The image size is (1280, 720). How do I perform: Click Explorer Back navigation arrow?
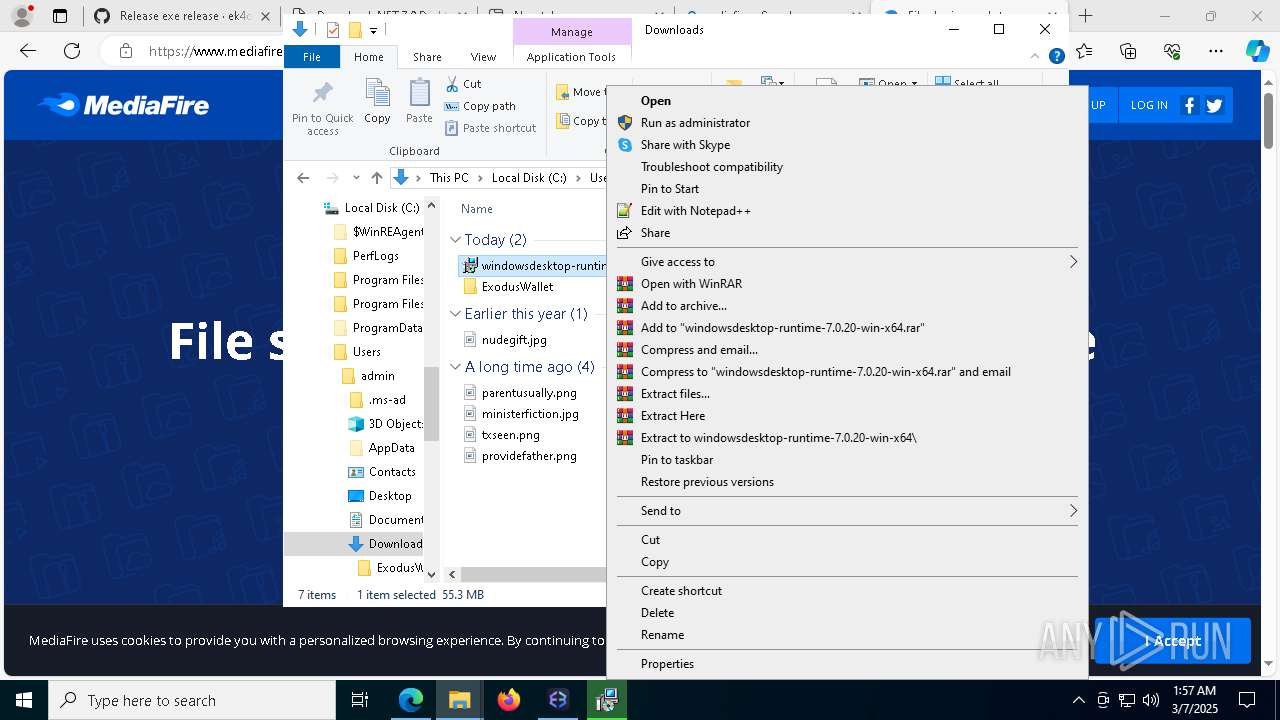click(303, 178)
